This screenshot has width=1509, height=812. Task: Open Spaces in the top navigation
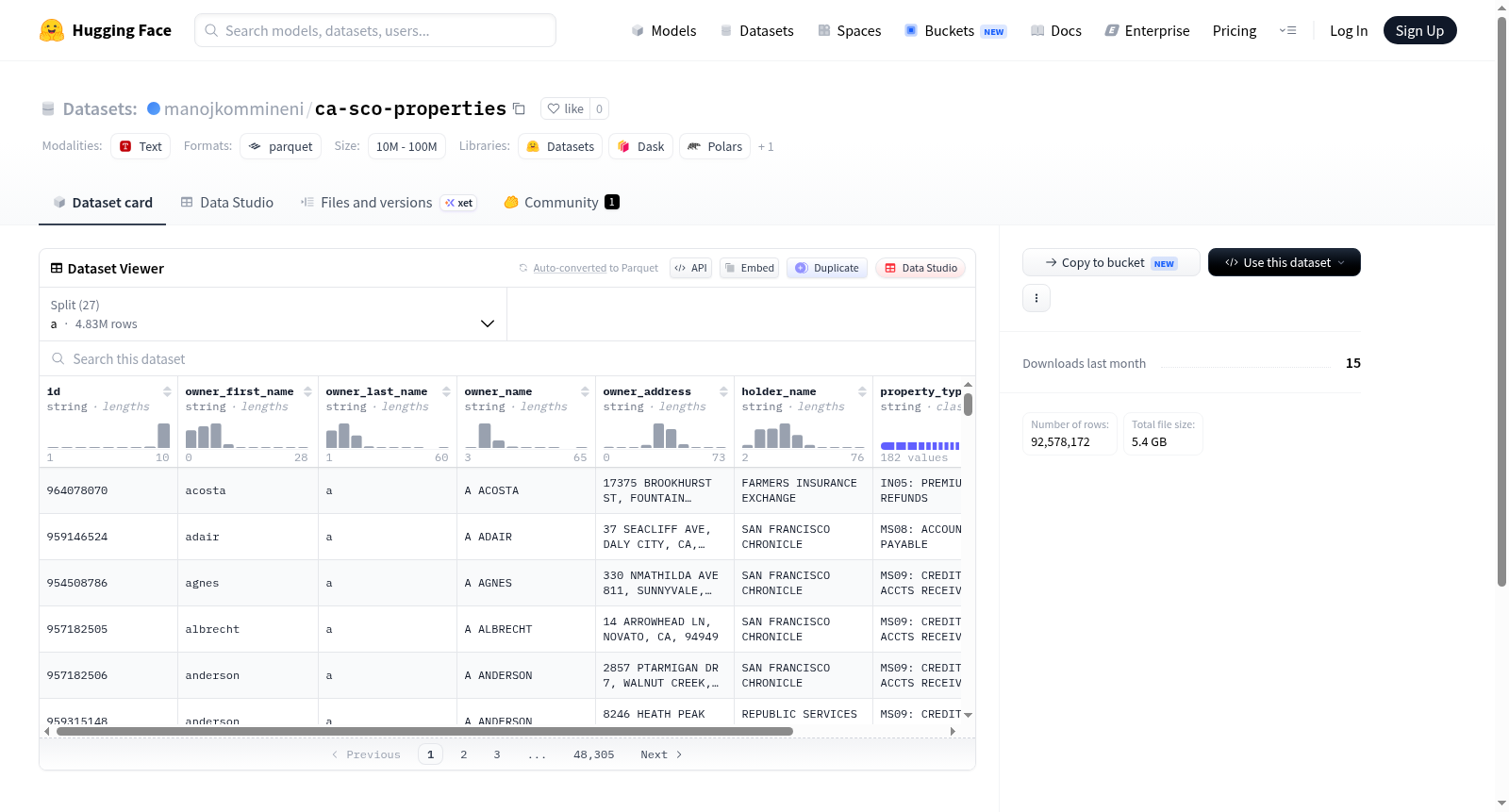click(x=850, y=30)
